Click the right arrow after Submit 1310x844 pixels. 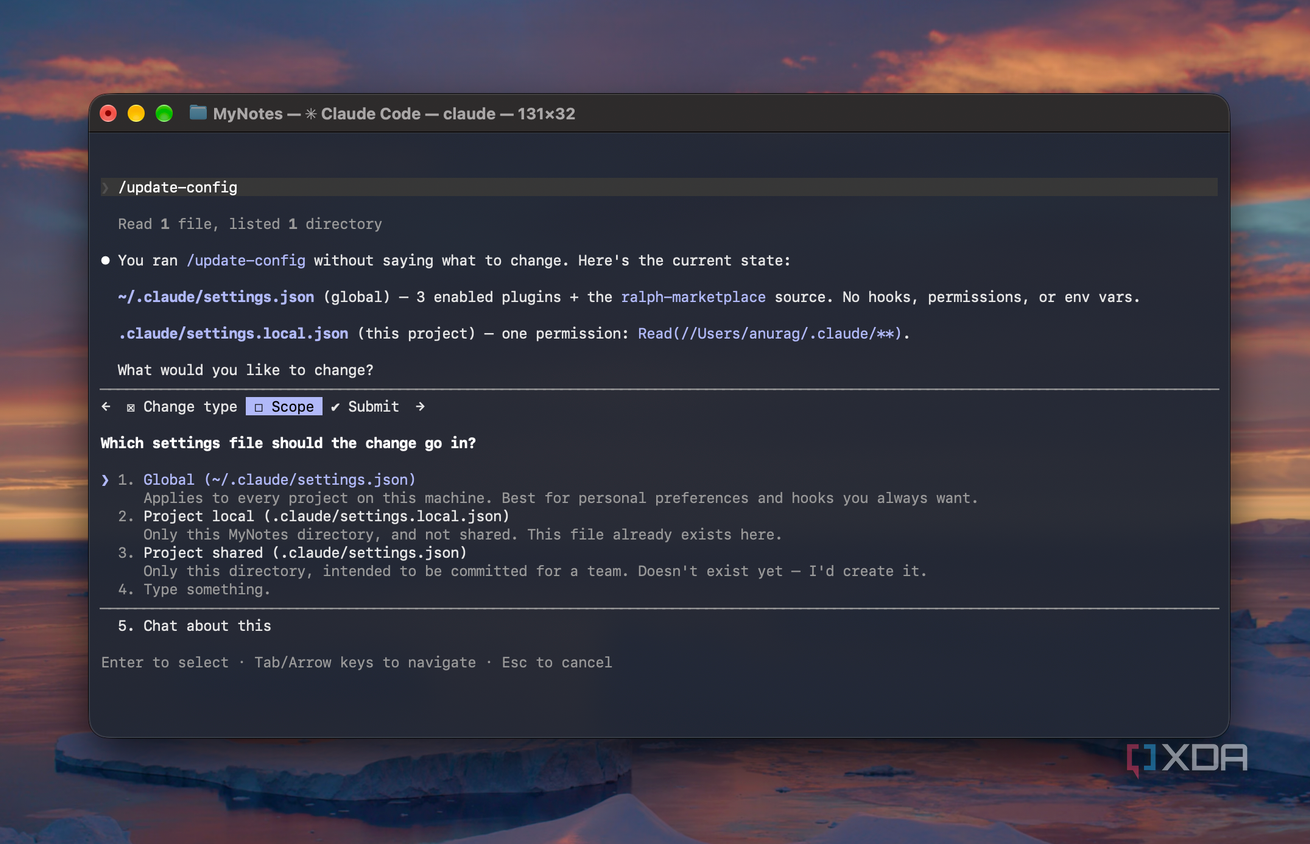(x=420, y=407)
